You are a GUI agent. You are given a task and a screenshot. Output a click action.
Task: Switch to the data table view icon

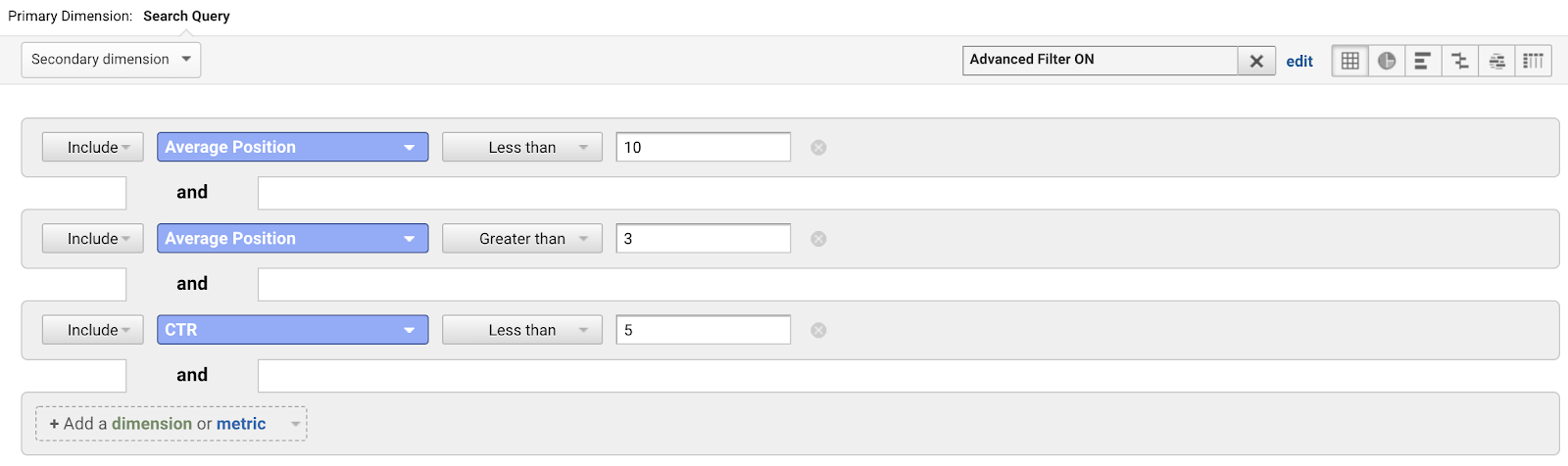[x=1349, y=61]
